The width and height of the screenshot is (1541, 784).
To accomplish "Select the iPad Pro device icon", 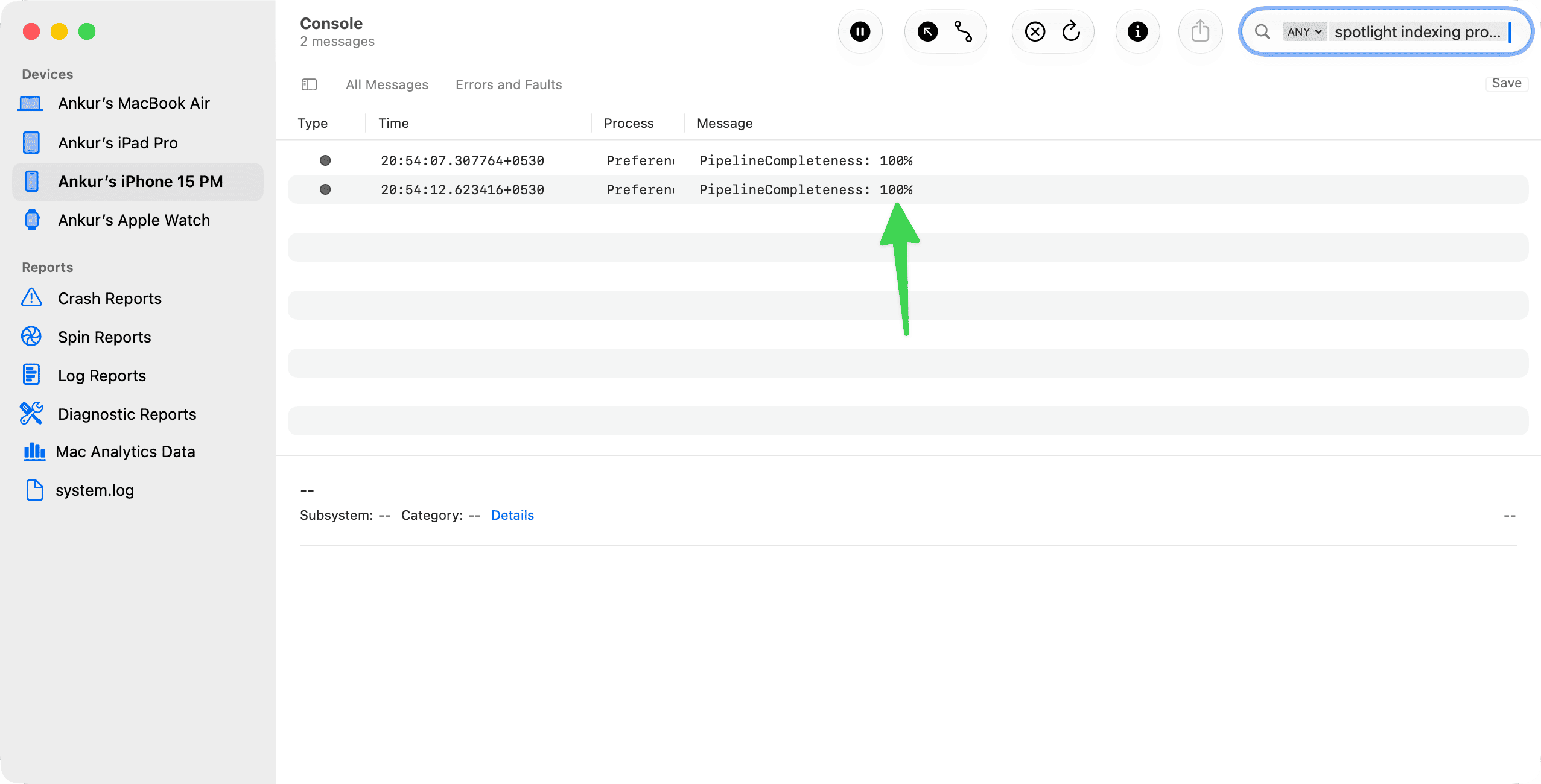I will point(31,143).
